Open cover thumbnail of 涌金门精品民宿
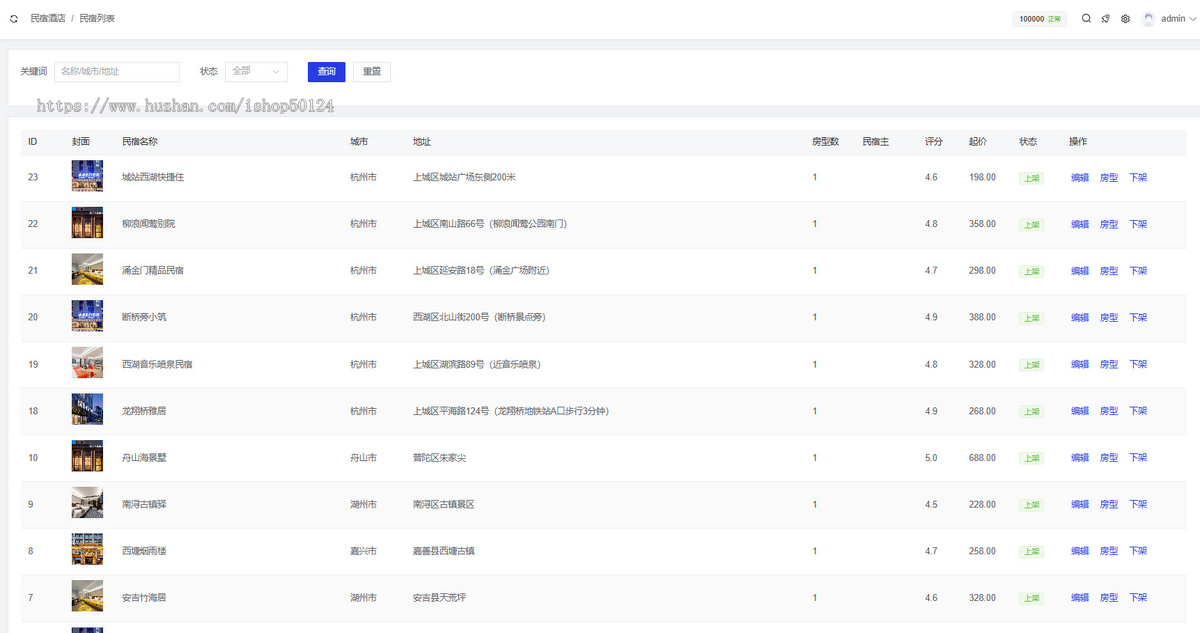Image resolution: width=1200 pixels, height=633 pixels. (x=87, y=270)
